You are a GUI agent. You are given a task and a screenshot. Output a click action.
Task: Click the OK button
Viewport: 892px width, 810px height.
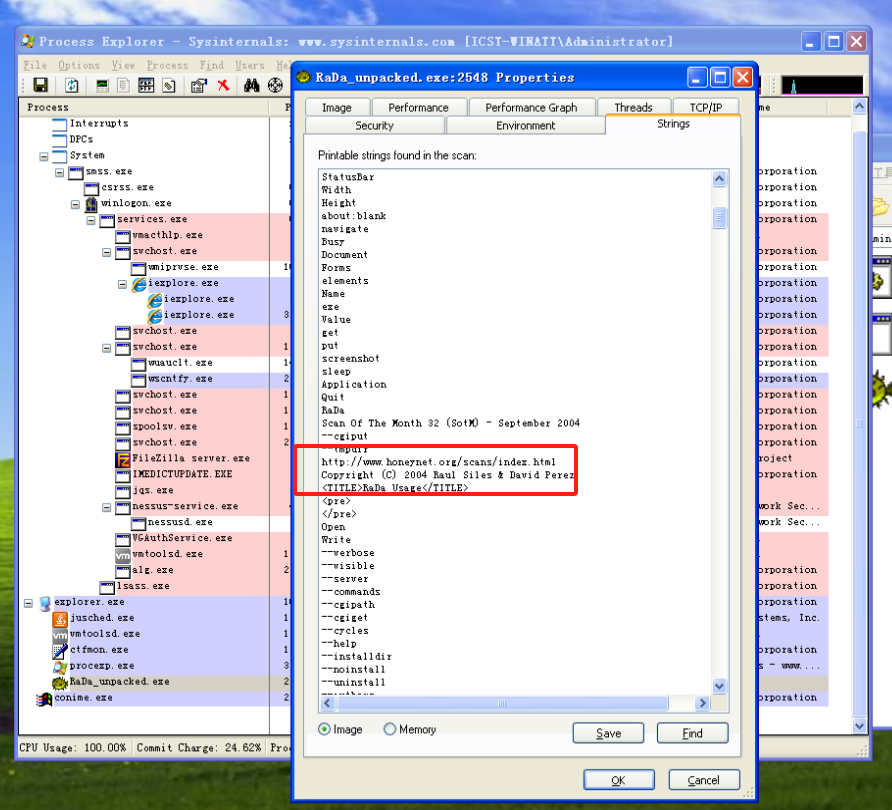click(x=618, y=780)
